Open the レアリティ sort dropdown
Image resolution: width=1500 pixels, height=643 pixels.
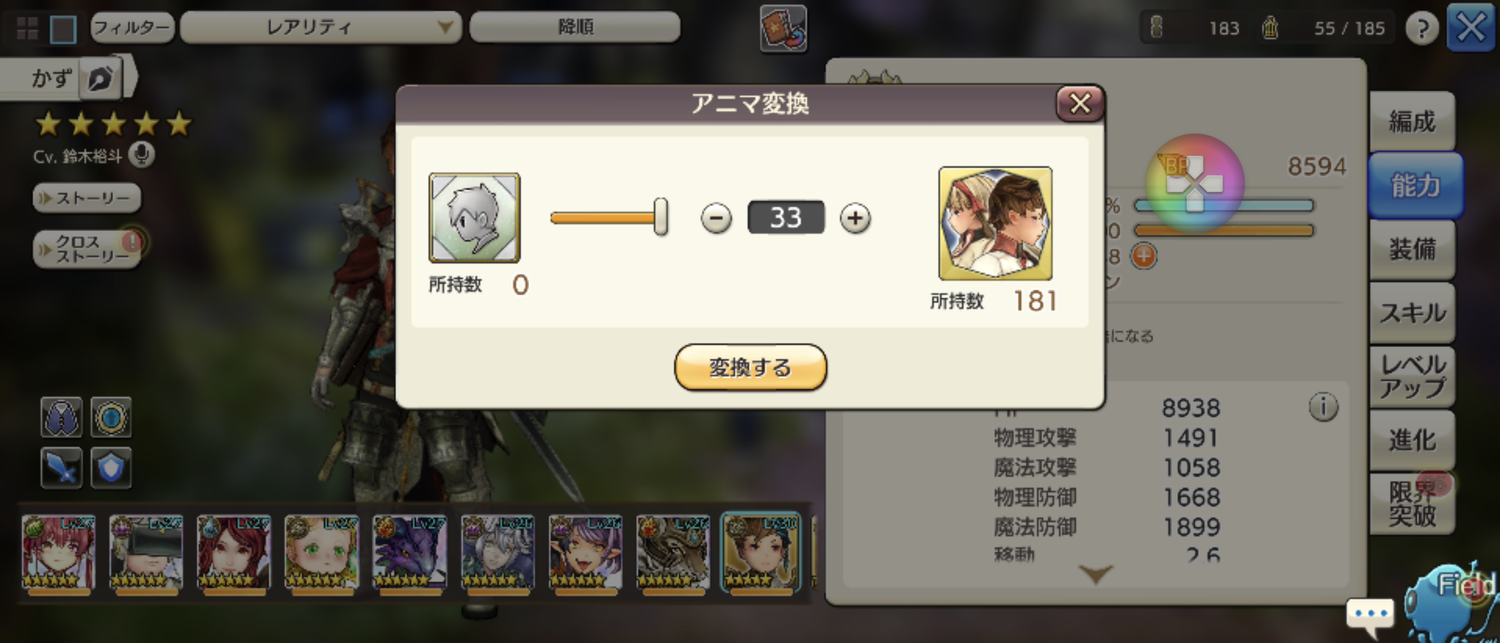click(x=320, y=27)
